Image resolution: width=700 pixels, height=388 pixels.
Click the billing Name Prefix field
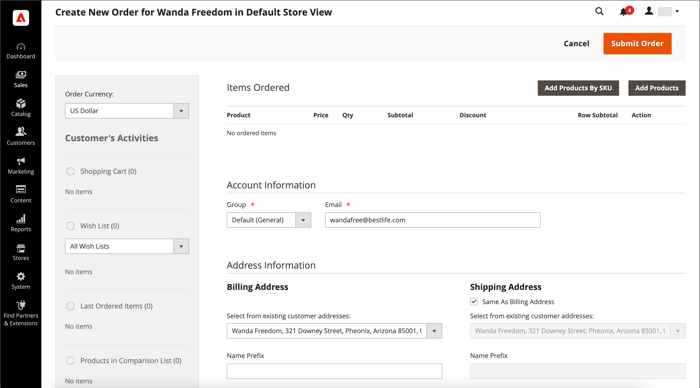(334, 371)
